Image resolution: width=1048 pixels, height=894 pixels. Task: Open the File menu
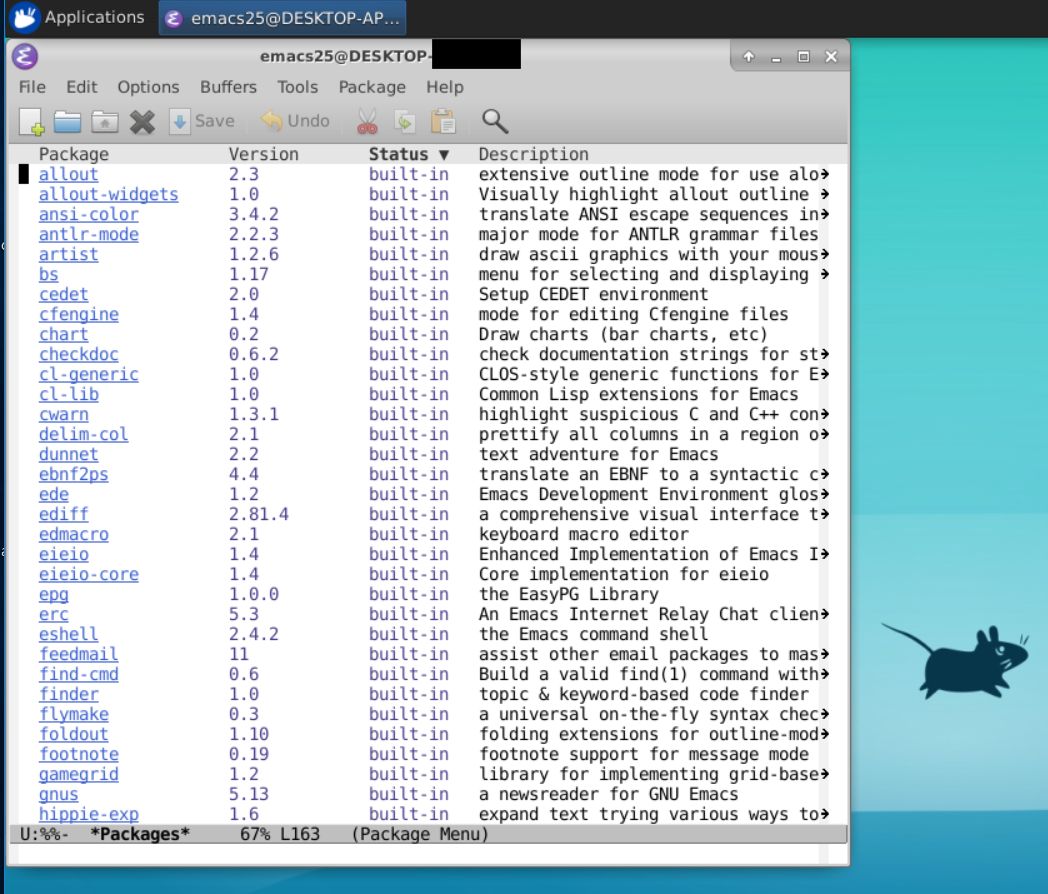coord(32,87)
